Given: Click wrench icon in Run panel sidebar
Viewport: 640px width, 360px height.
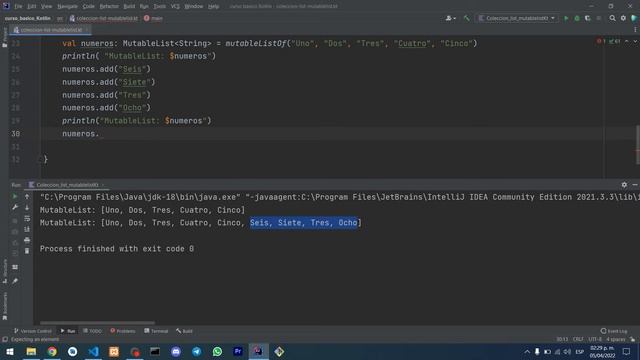Looking at the screenshot, I should pyautogui.click(x=15, y=207).
